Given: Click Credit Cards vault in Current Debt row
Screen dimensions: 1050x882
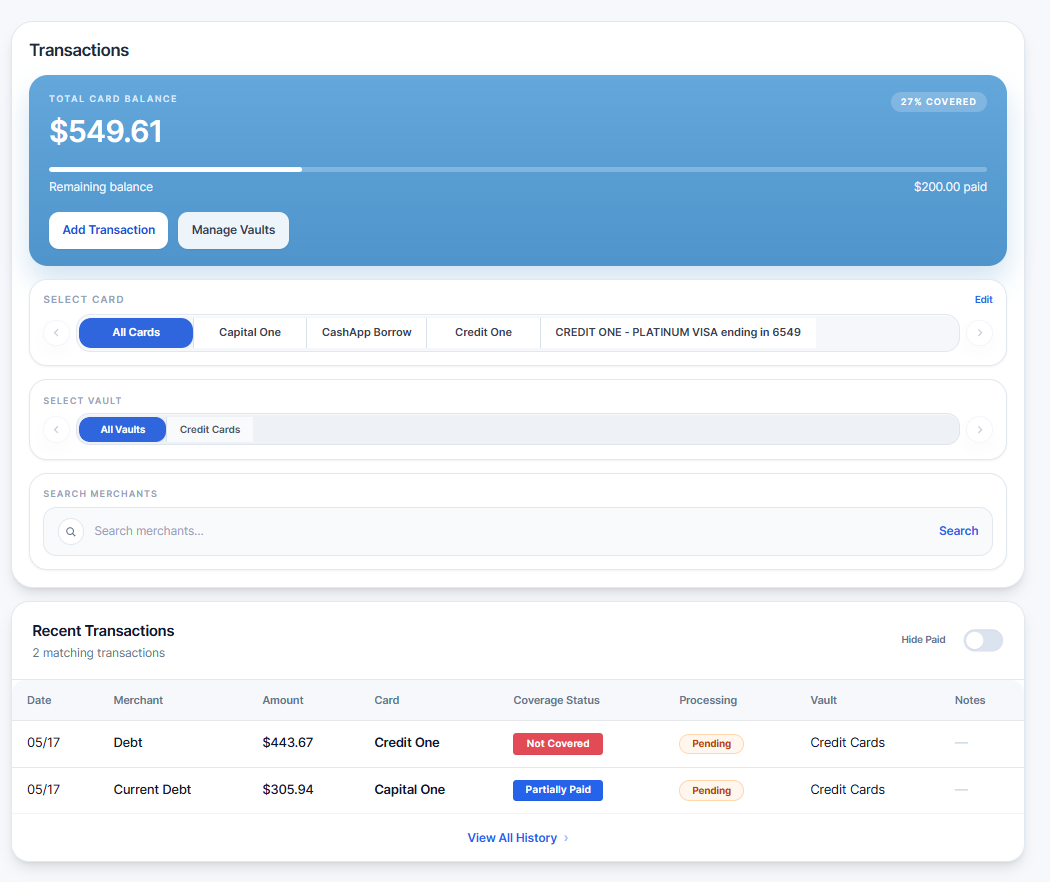Looking at the screenshot, I should click(x=847, y=790).
